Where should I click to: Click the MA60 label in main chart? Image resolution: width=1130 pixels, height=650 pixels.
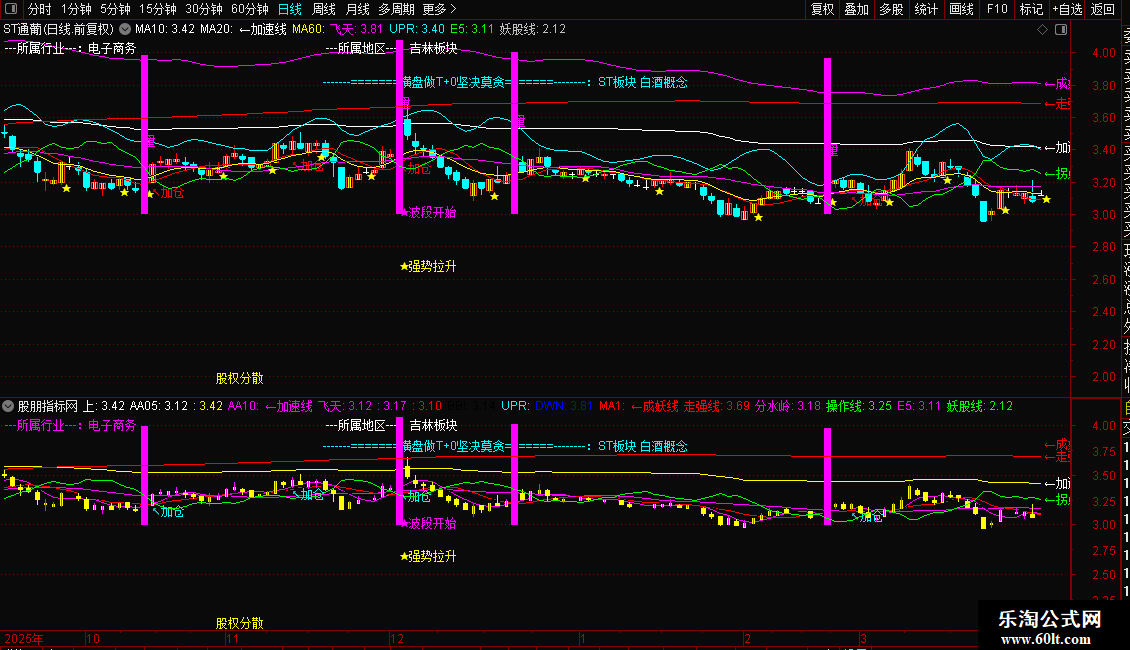tap(308, 29)
